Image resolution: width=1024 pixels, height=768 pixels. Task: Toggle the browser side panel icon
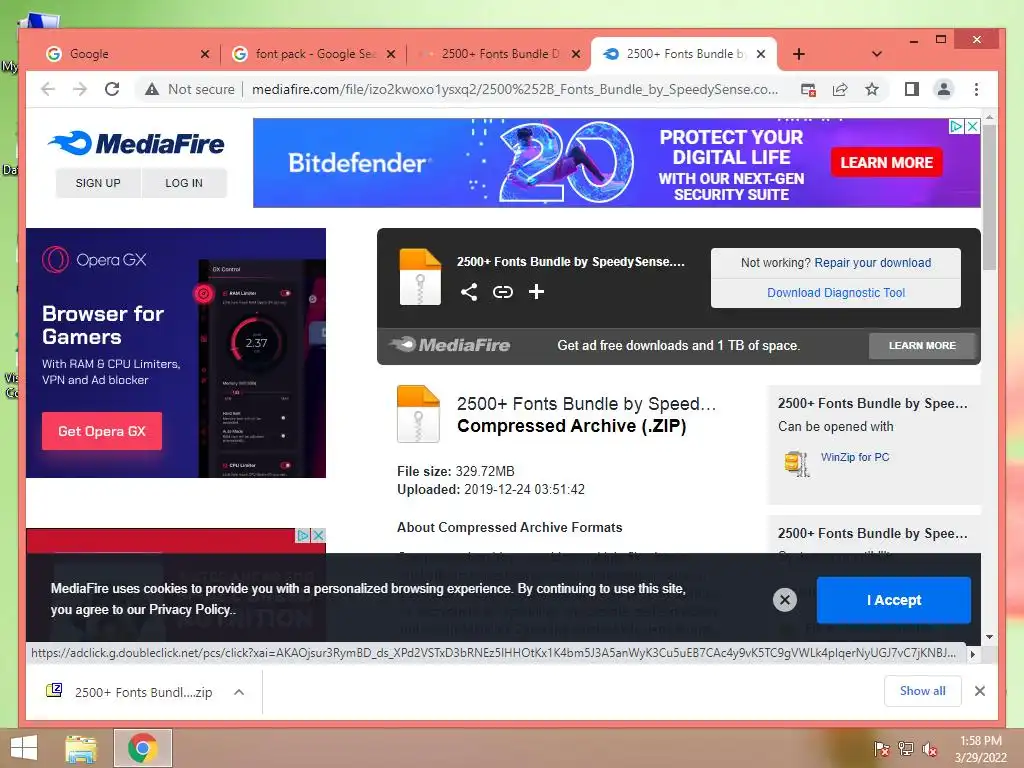912,89
